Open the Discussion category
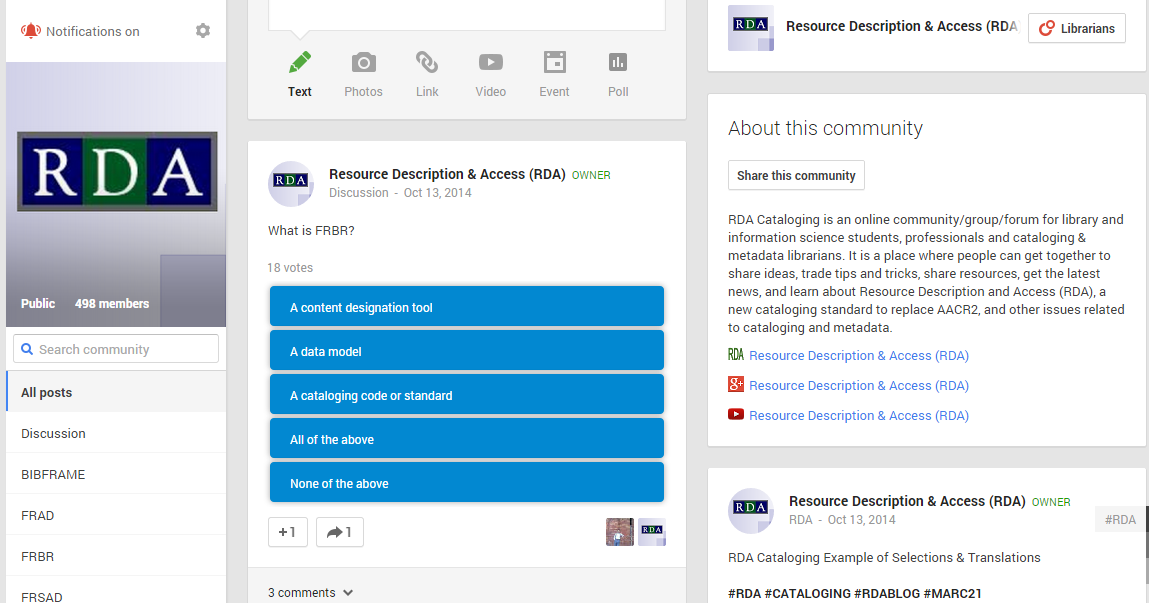The width and height of the screenshot is (1149, 603). click(116, 433)
